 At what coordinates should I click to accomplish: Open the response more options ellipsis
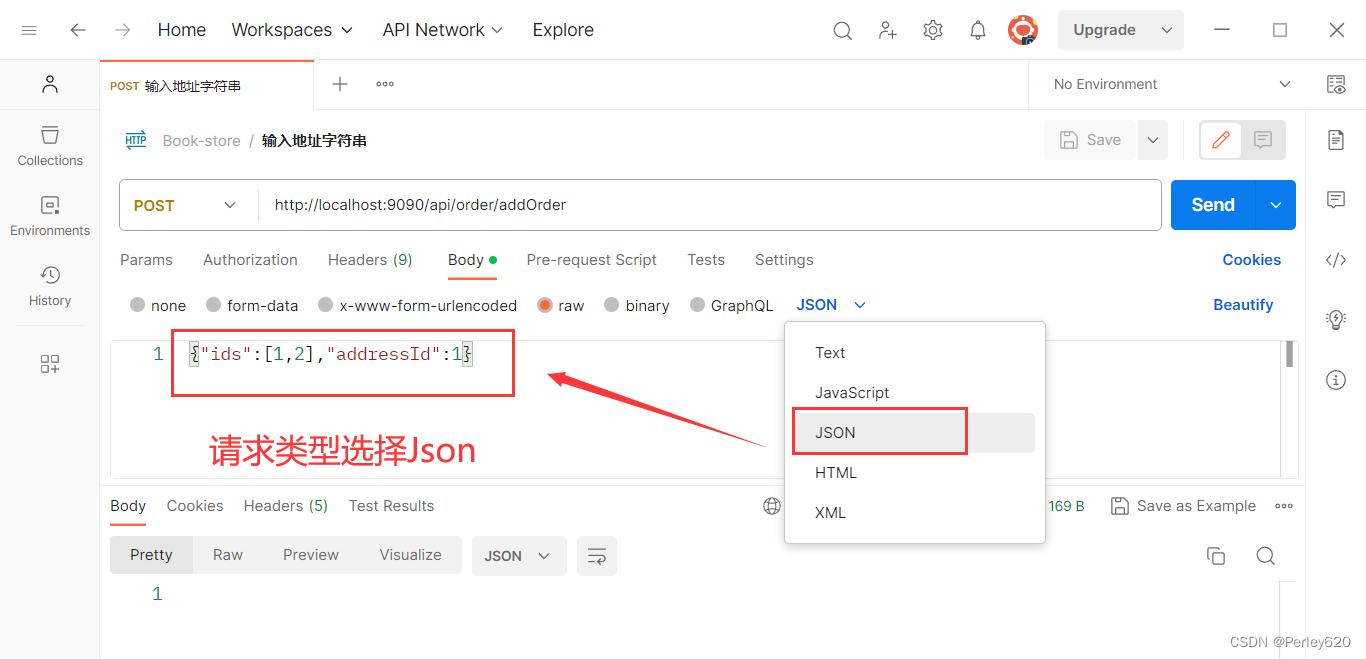(1284, 506)
